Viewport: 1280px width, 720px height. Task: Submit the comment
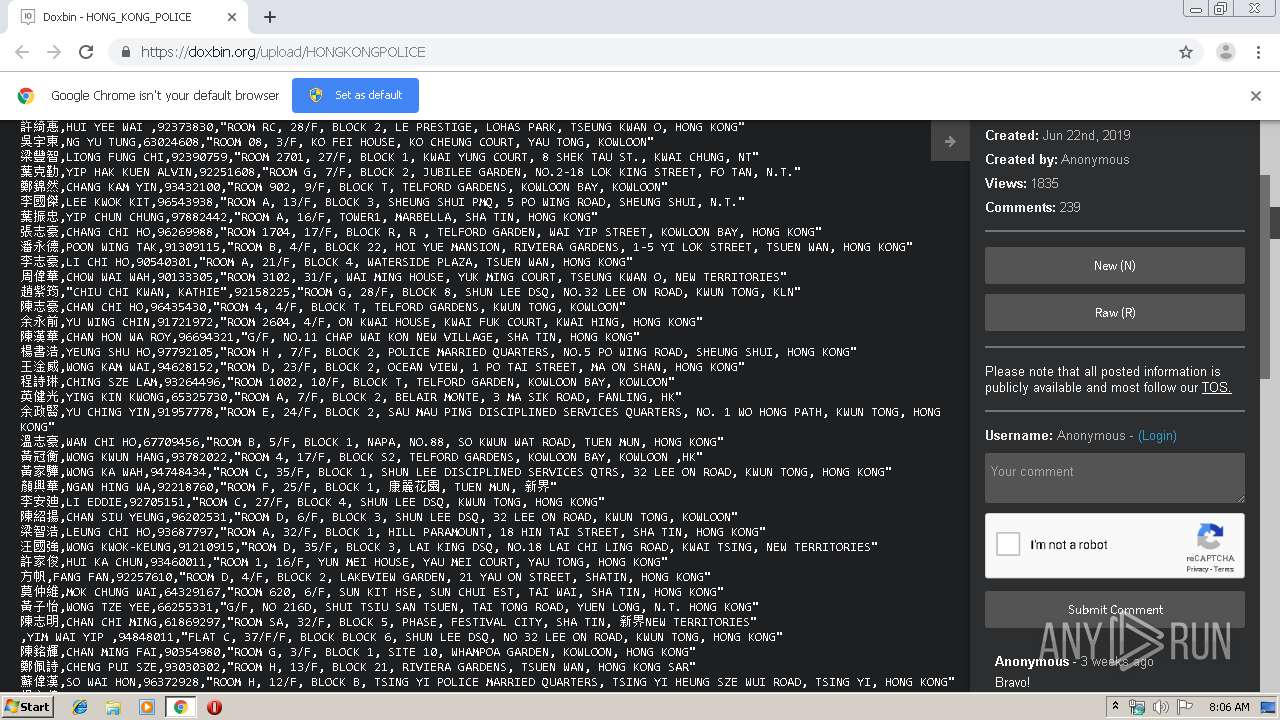click(x=1115, y=610)
